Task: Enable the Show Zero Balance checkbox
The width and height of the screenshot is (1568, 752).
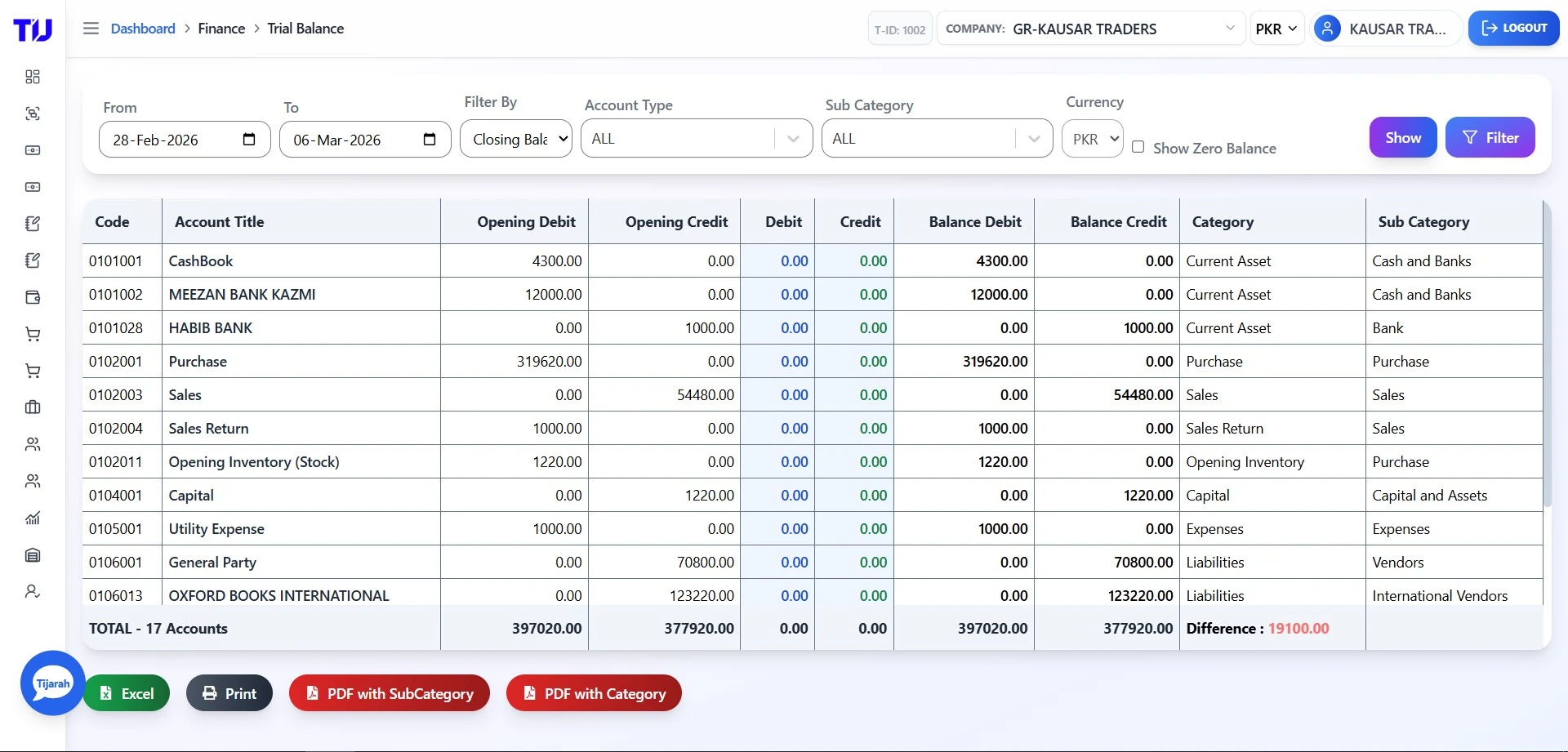Action: tap(1140, 147)
